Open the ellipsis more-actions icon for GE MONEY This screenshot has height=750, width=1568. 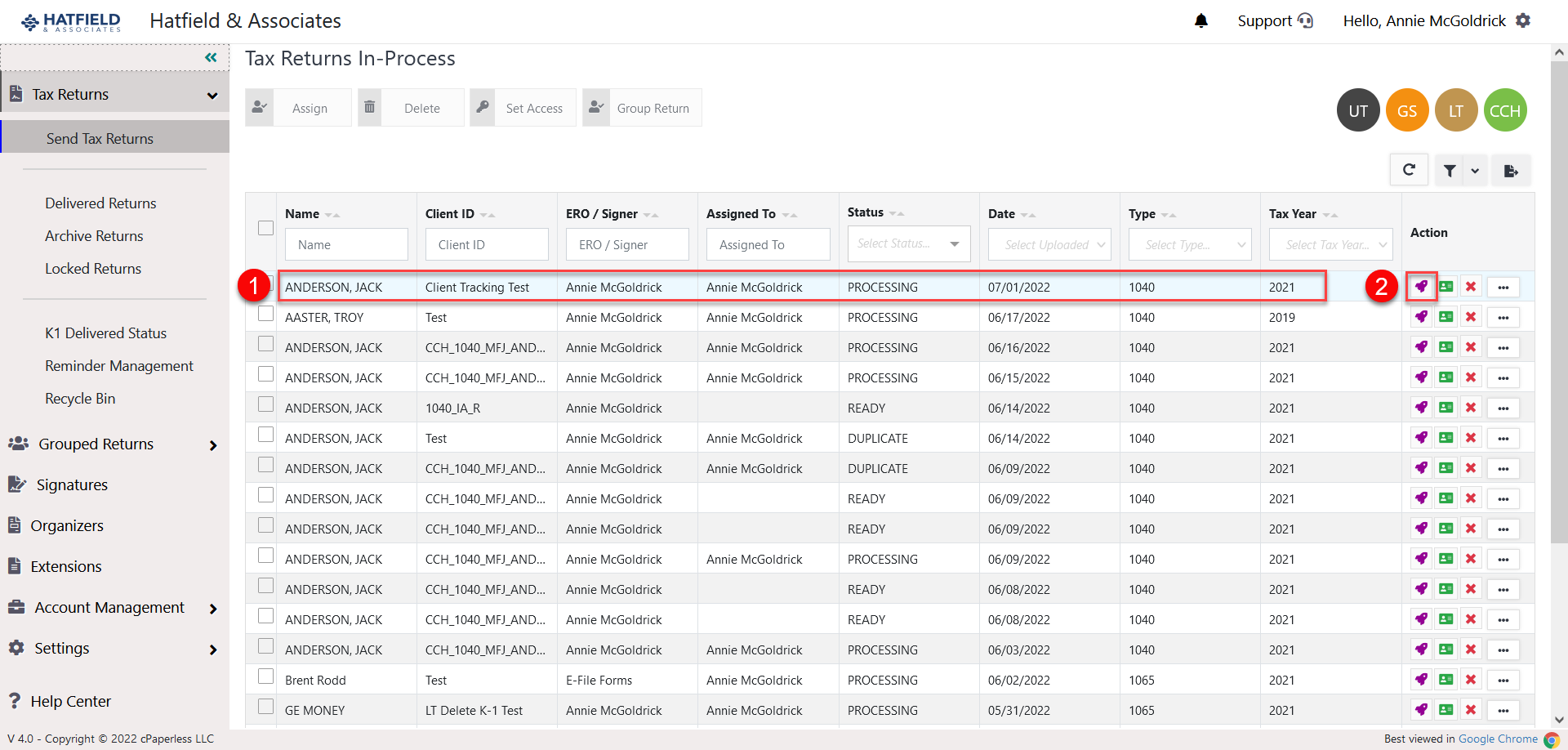pos(1503,710)
